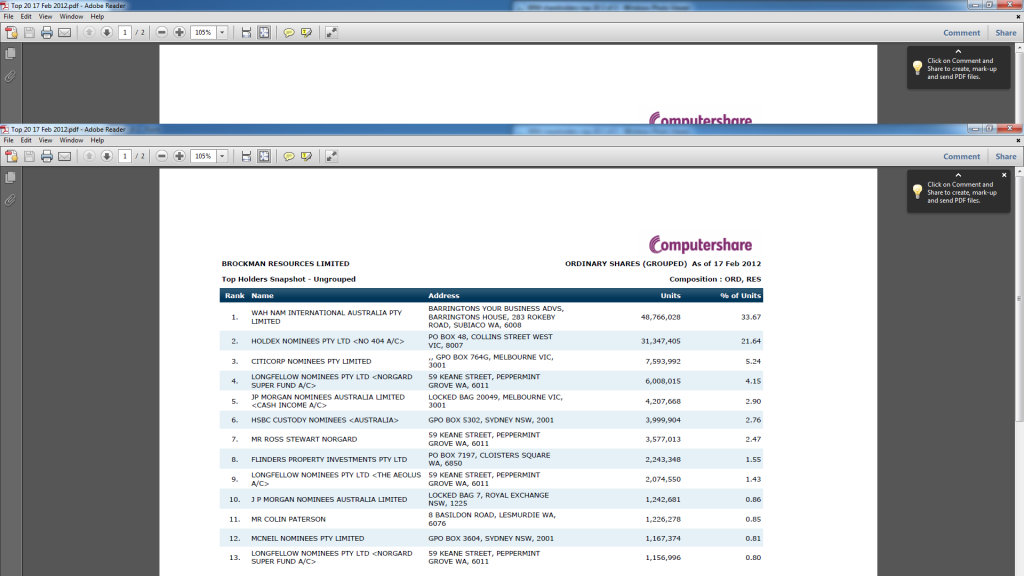Screen dimensions: 1024x576
Task: Collapse tip popup using its up arrow, front window
Action: tap(958, 175)
